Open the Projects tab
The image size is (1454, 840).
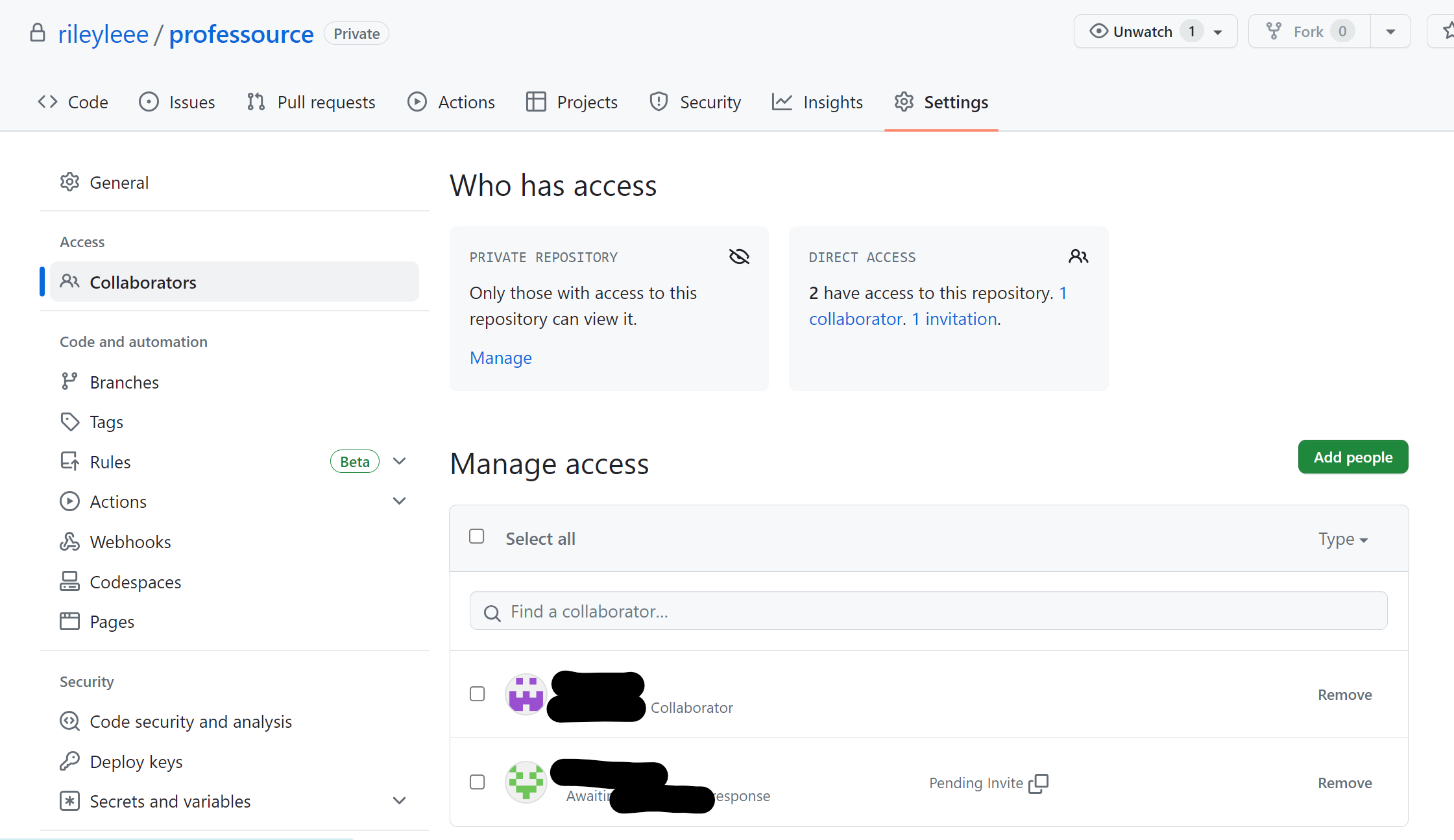572,102
